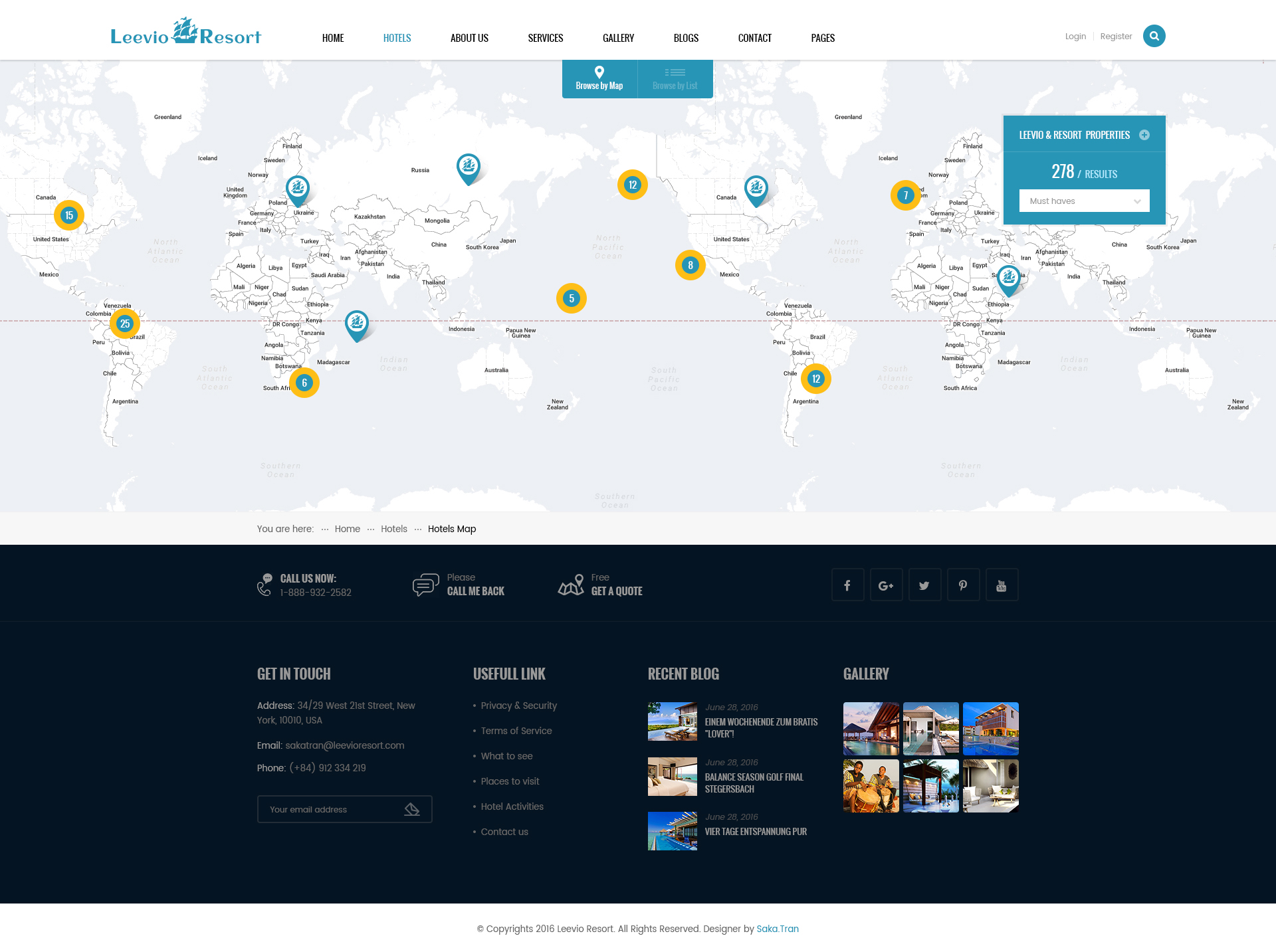Click the ship pin marker over Russia
The image size is (1276, 952).
pos(469,167)
